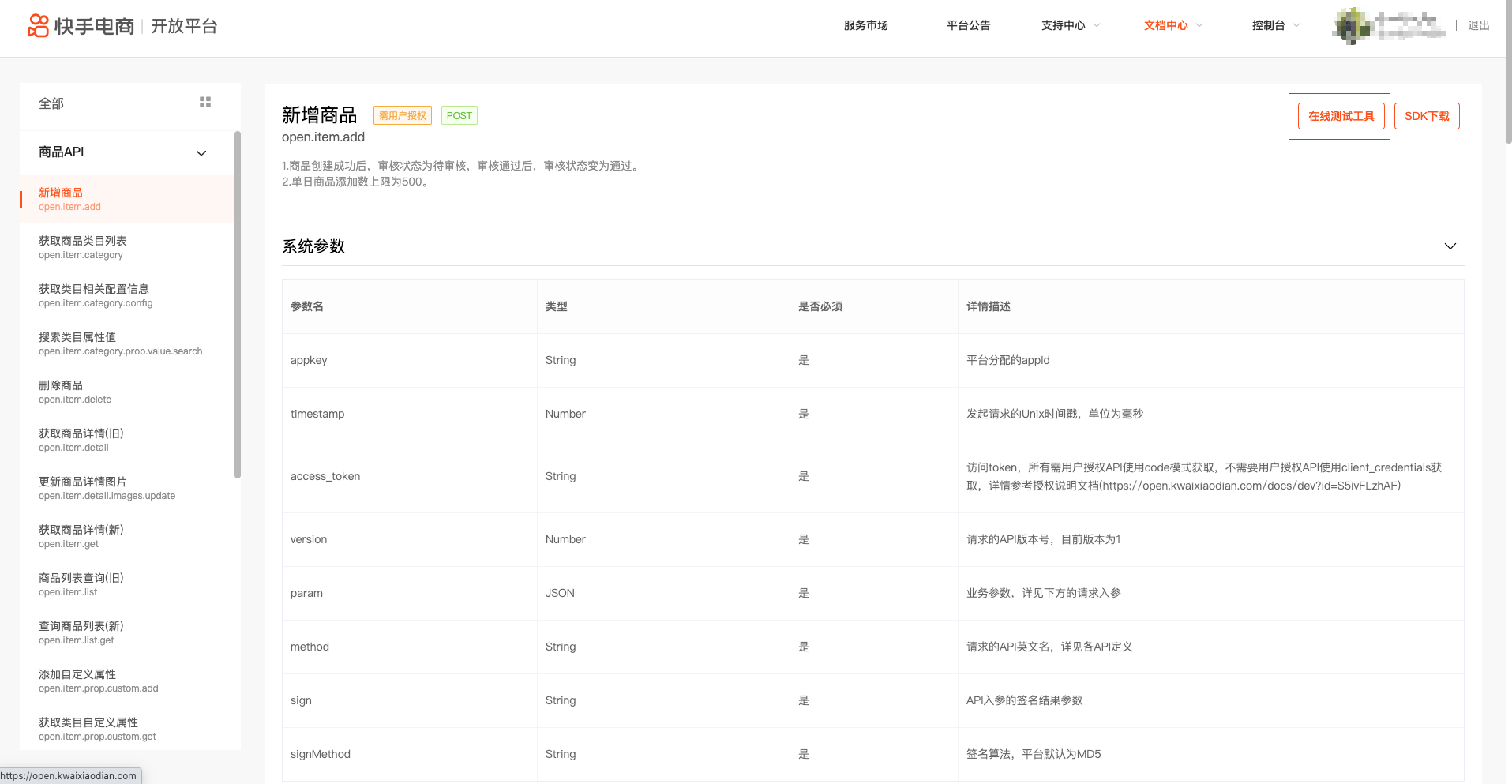Open 获取类目自定义属性 API doc
The image size is (1512, 784).
(127, 729)
